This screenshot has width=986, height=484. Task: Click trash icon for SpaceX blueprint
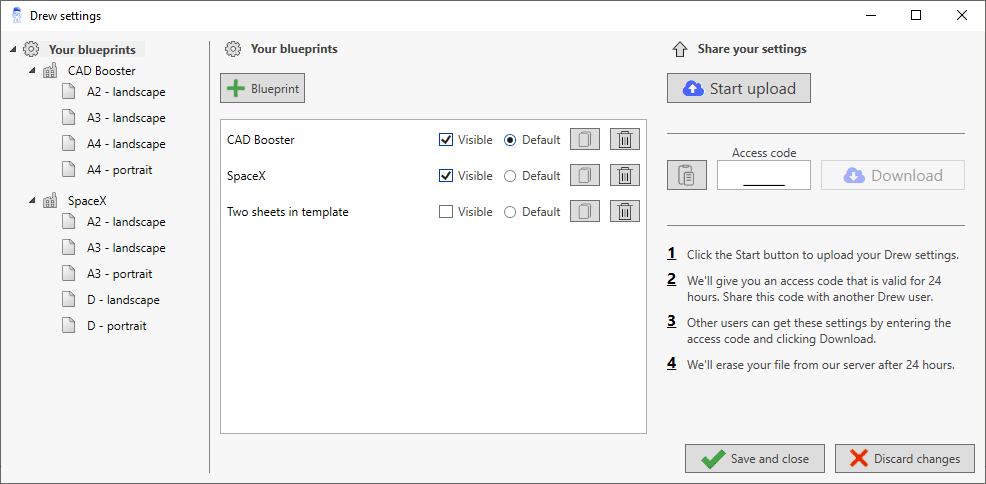(x=625, y=176)
